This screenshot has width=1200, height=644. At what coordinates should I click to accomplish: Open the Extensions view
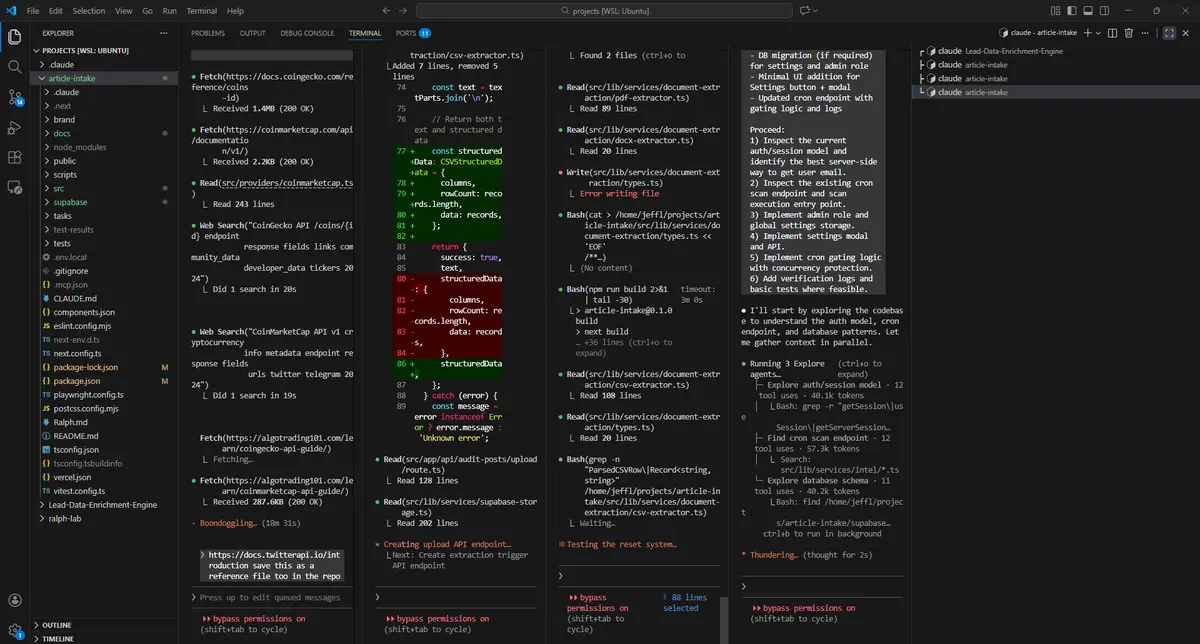(15, 157)
